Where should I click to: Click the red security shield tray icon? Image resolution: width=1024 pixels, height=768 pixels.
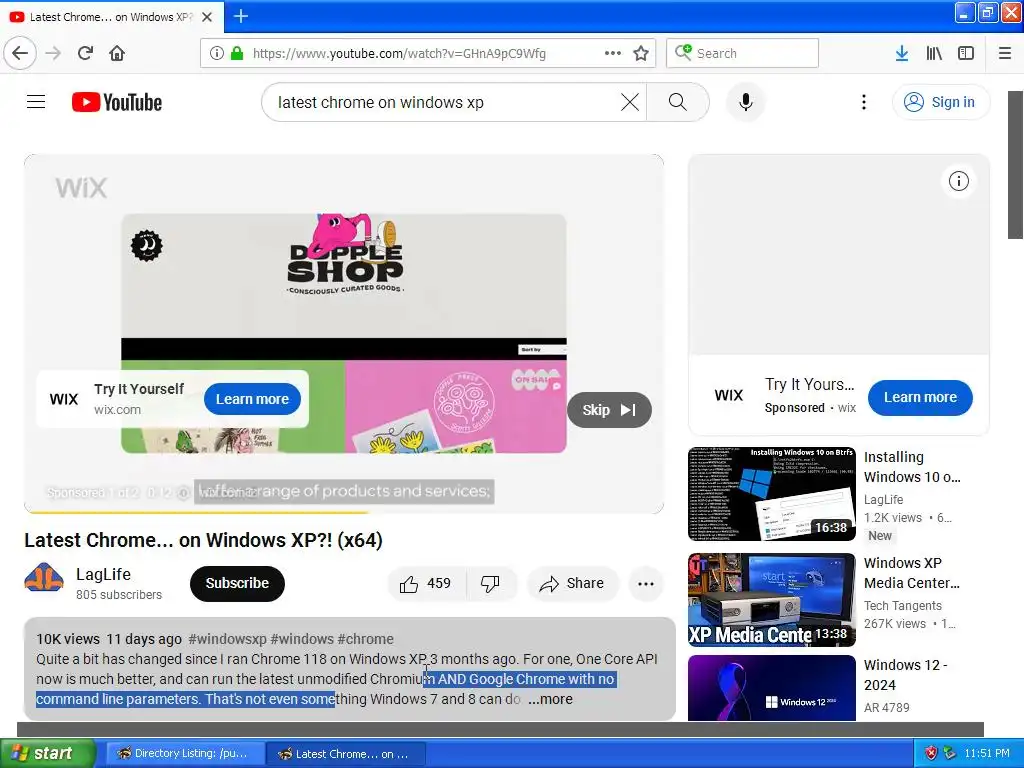click(931, 753)
